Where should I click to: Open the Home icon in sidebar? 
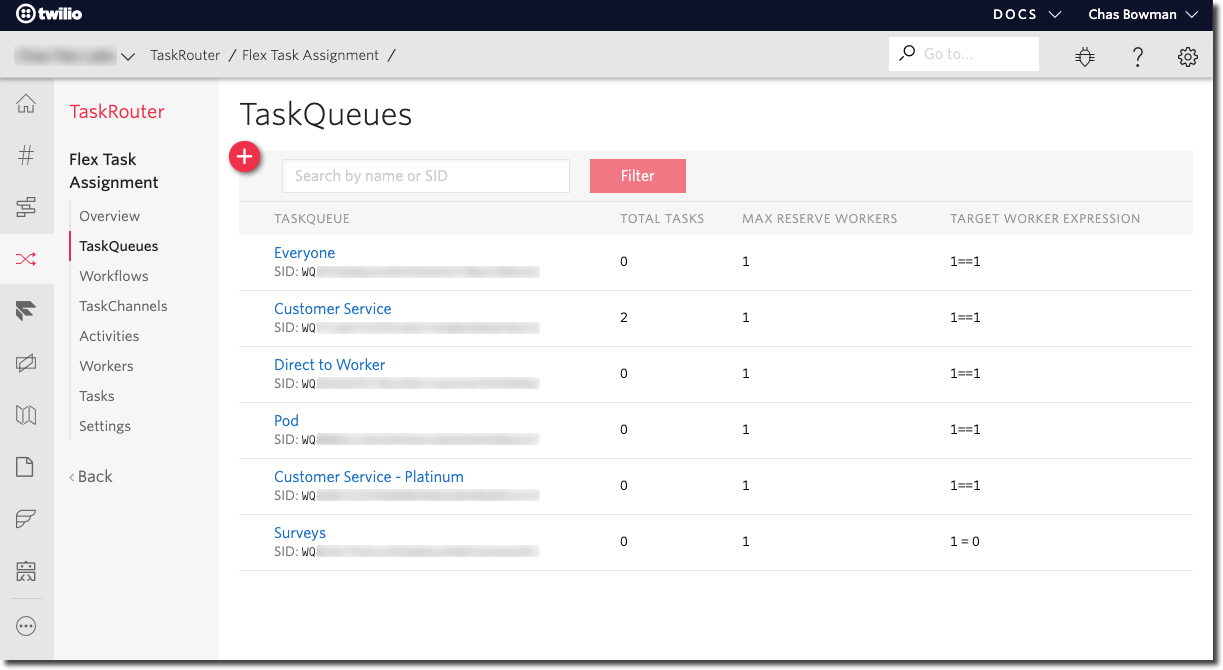coord(26,104)
